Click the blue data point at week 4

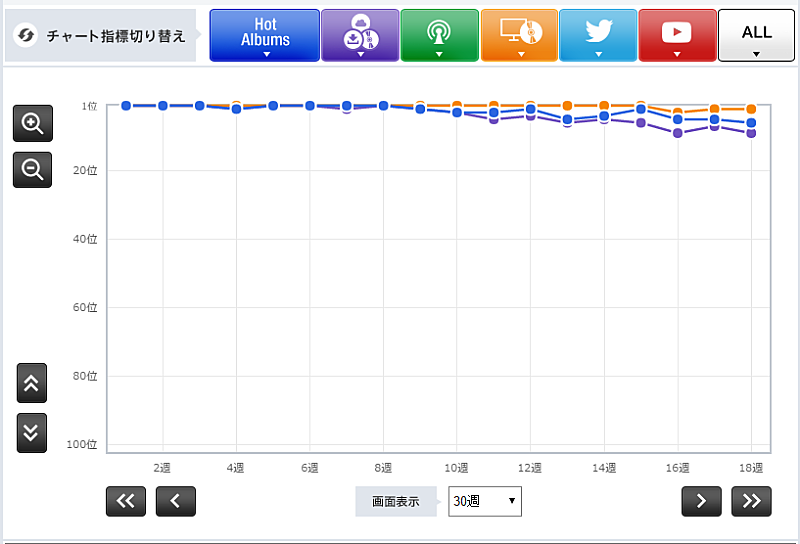tap(236, 109)
